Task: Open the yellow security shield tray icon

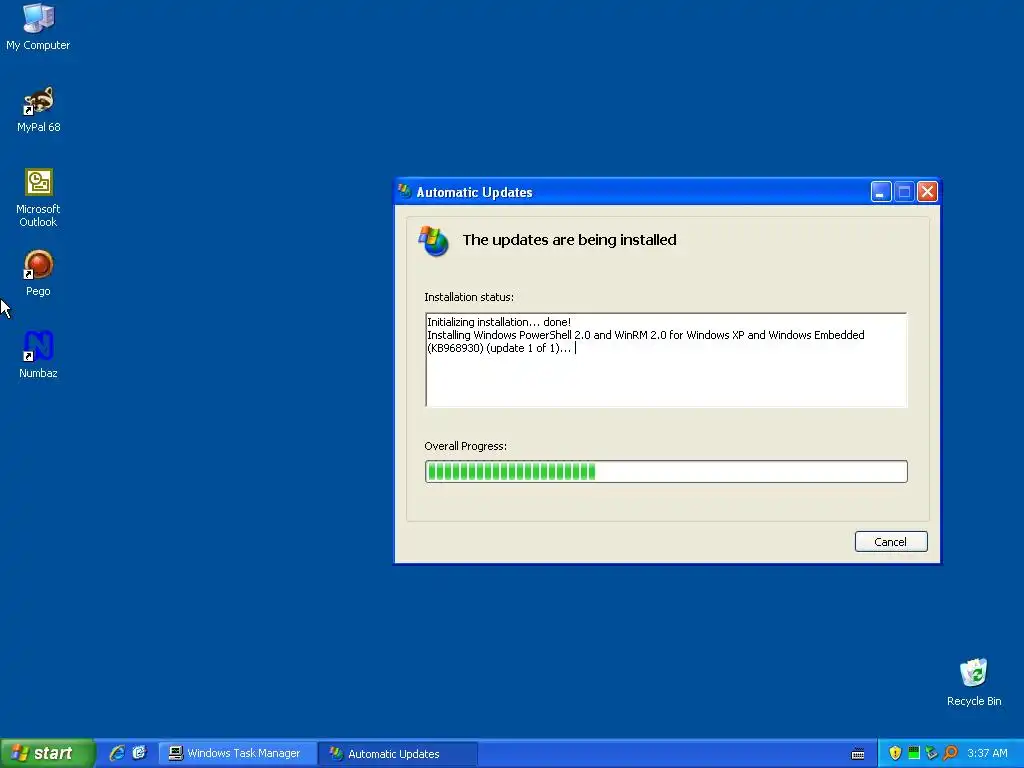Action: tap(895, 753)
